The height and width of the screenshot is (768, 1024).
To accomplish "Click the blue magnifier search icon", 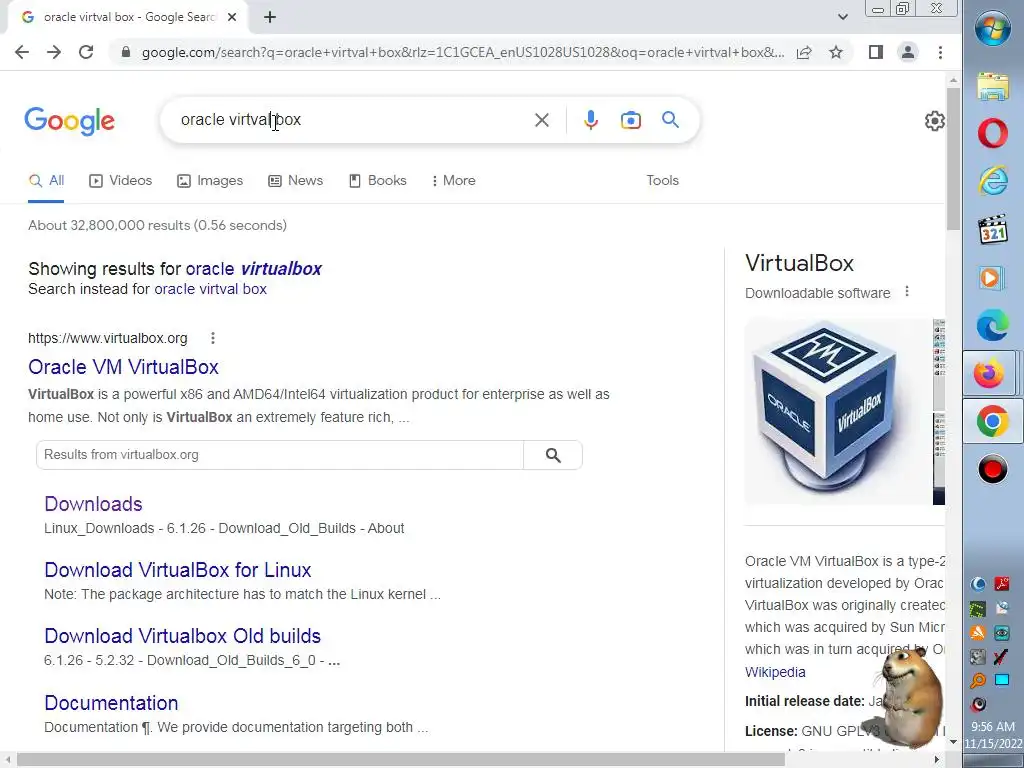I will pos(670,120).
